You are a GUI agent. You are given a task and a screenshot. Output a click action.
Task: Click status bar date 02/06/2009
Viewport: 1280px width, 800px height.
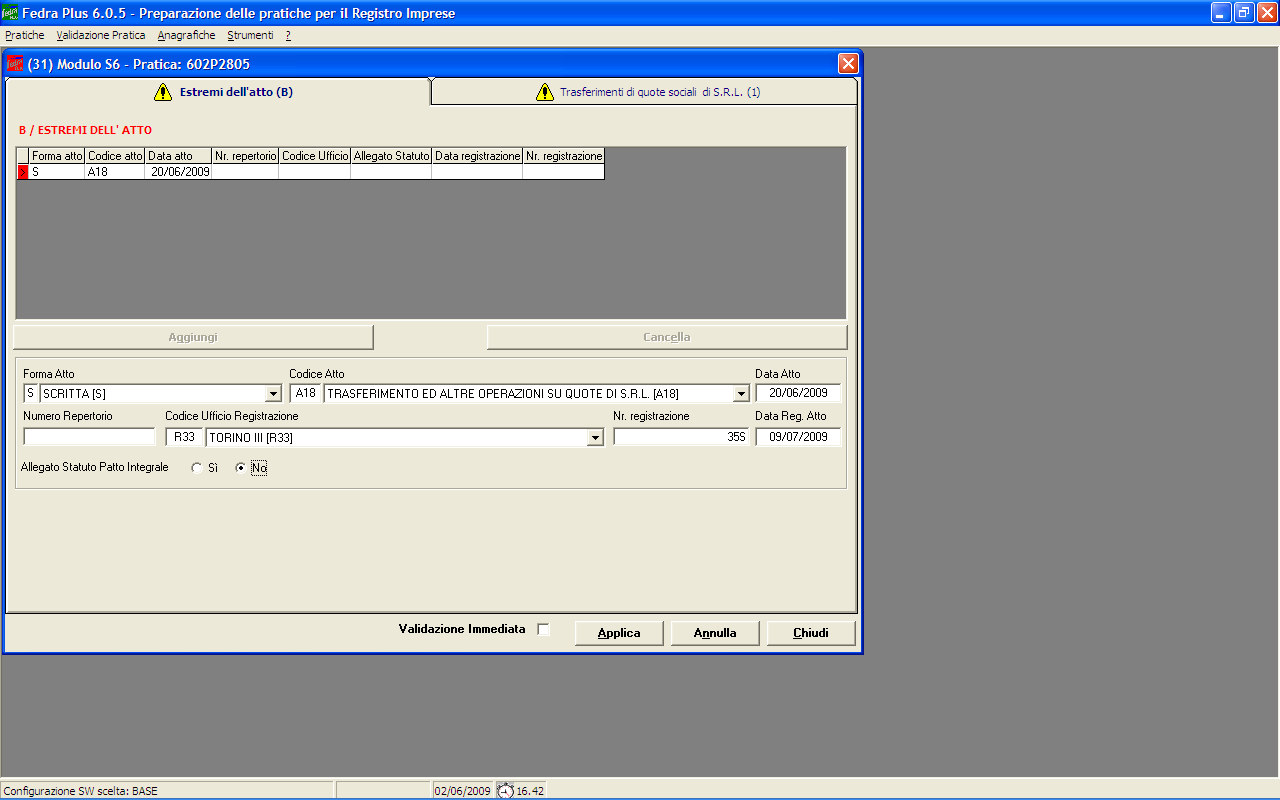463,791
